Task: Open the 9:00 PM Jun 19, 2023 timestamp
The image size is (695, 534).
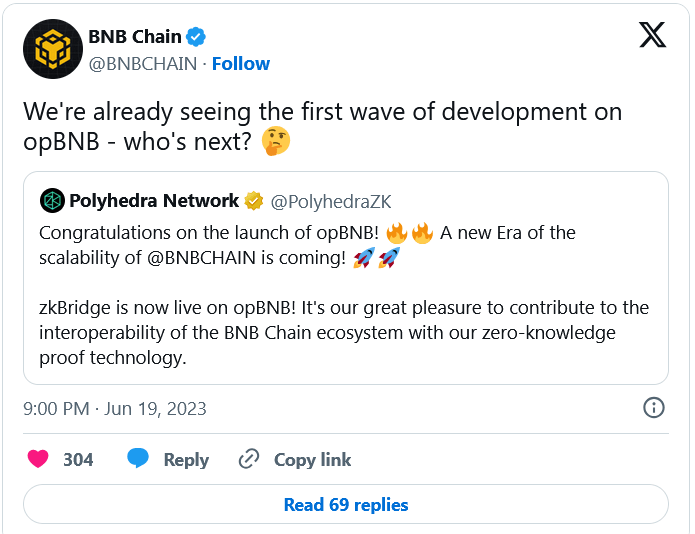Action: tap(115, 408)
